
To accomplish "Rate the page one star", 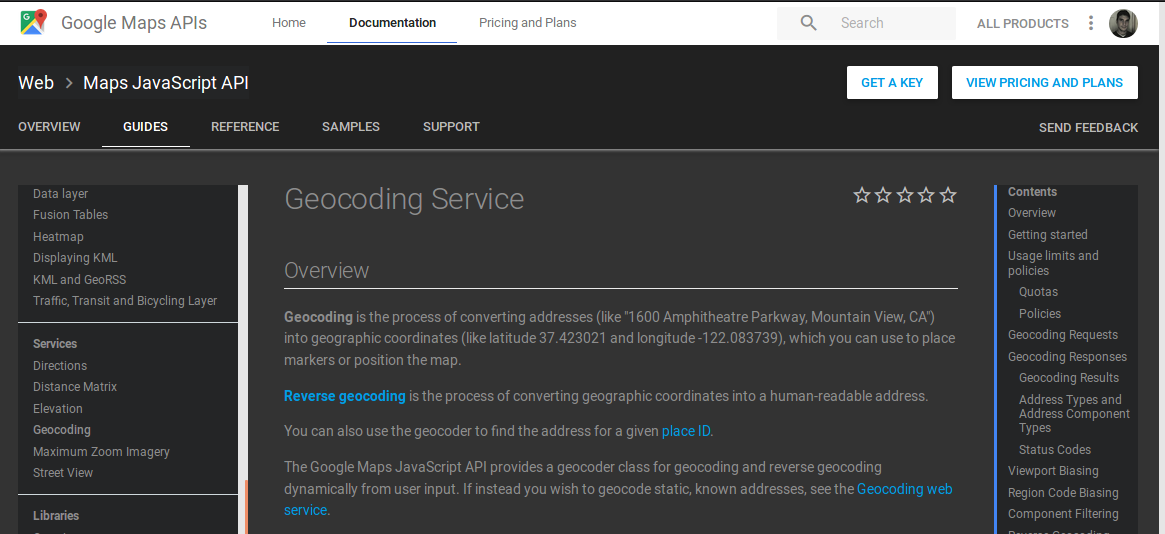I will (x=861, y=195).
